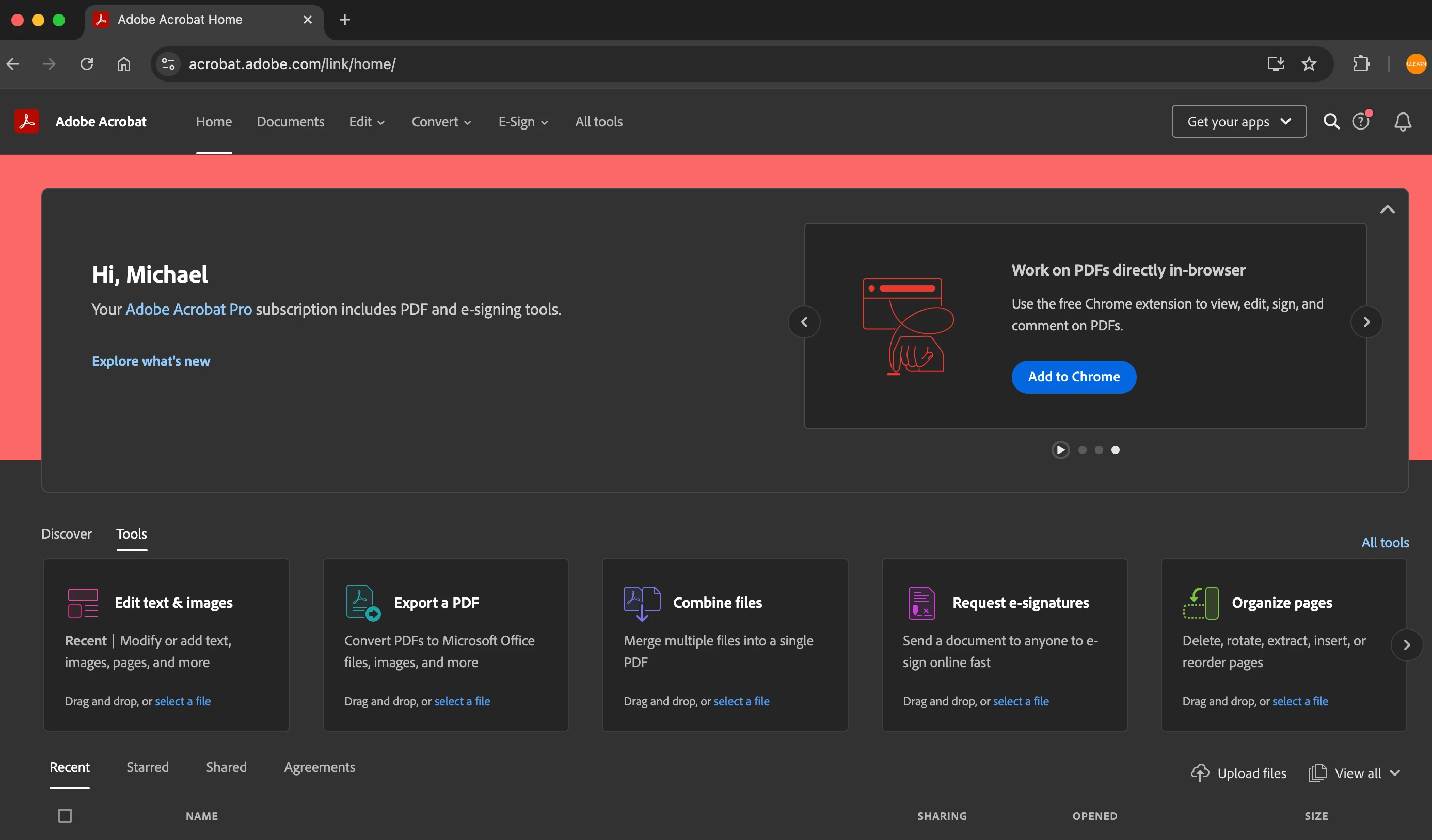This screenshot has height=840, width=1432.
Task: Open the help question mark icon
Action: point(1360,121)
